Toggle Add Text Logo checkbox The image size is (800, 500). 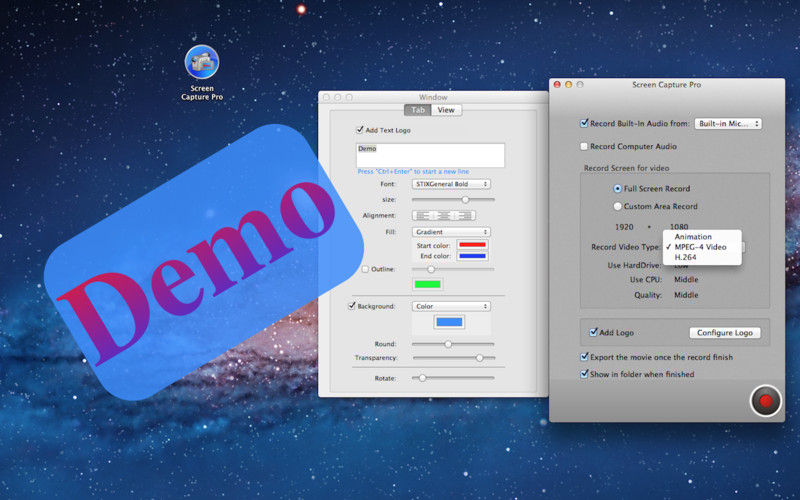[360, 130]
